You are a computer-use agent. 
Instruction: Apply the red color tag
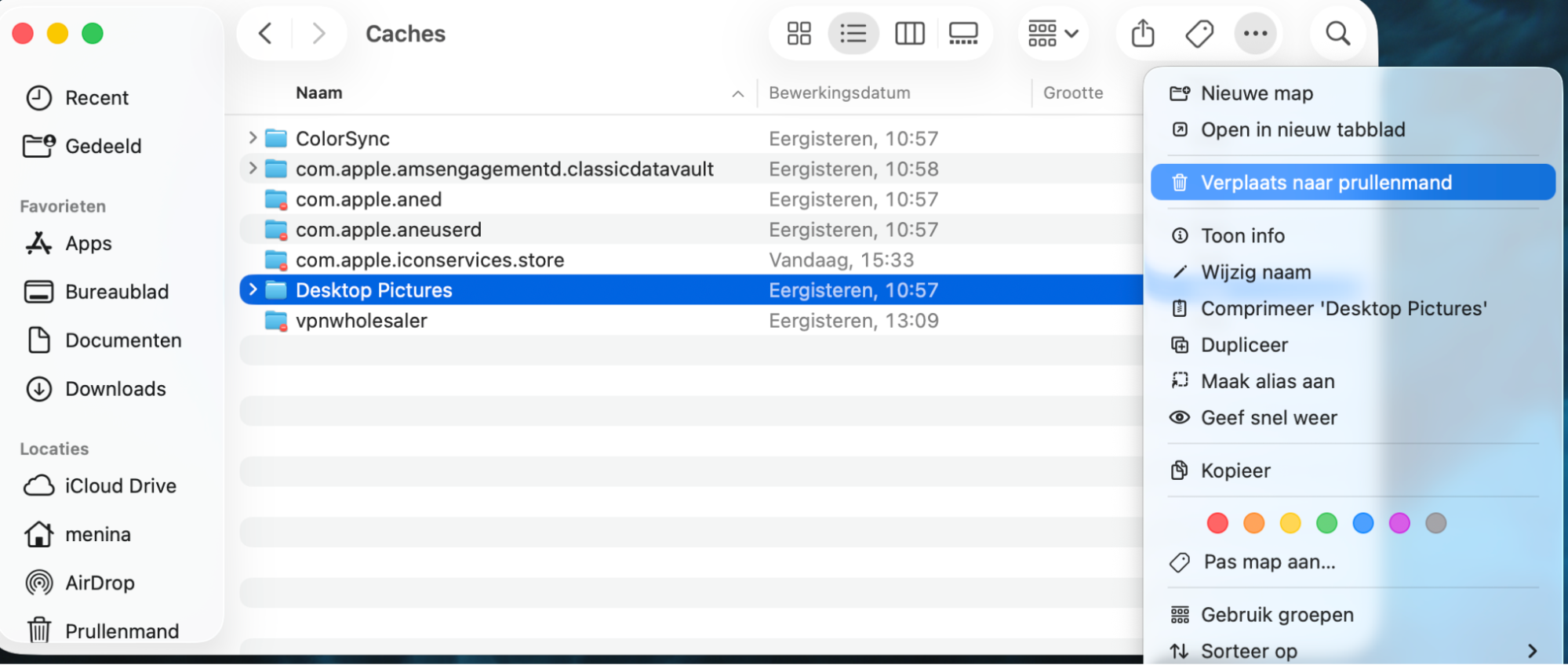tap(1217, 523)
